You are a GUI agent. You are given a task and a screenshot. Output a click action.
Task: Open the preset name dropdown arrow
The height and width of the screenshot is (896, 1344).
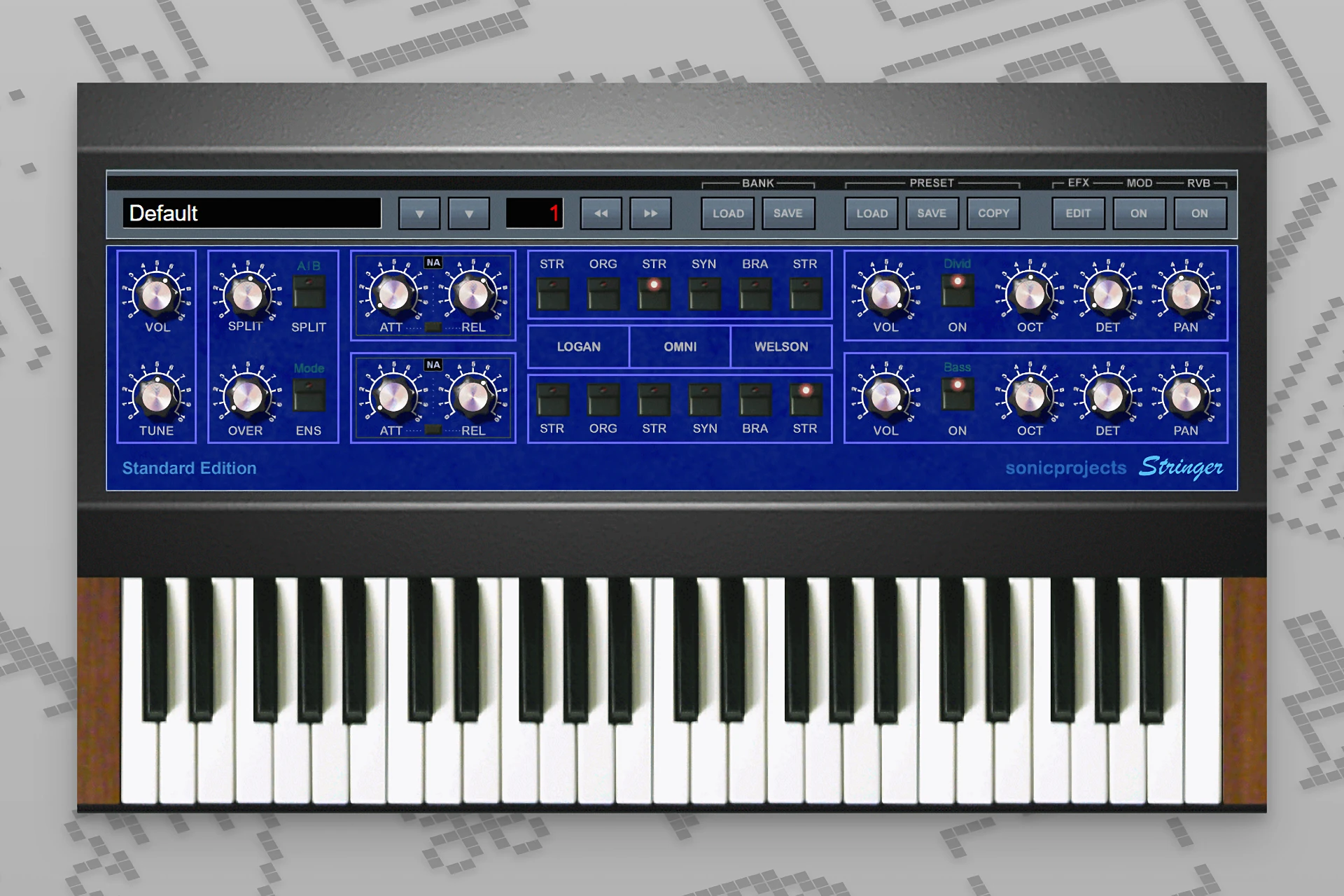tap(418, 213)
